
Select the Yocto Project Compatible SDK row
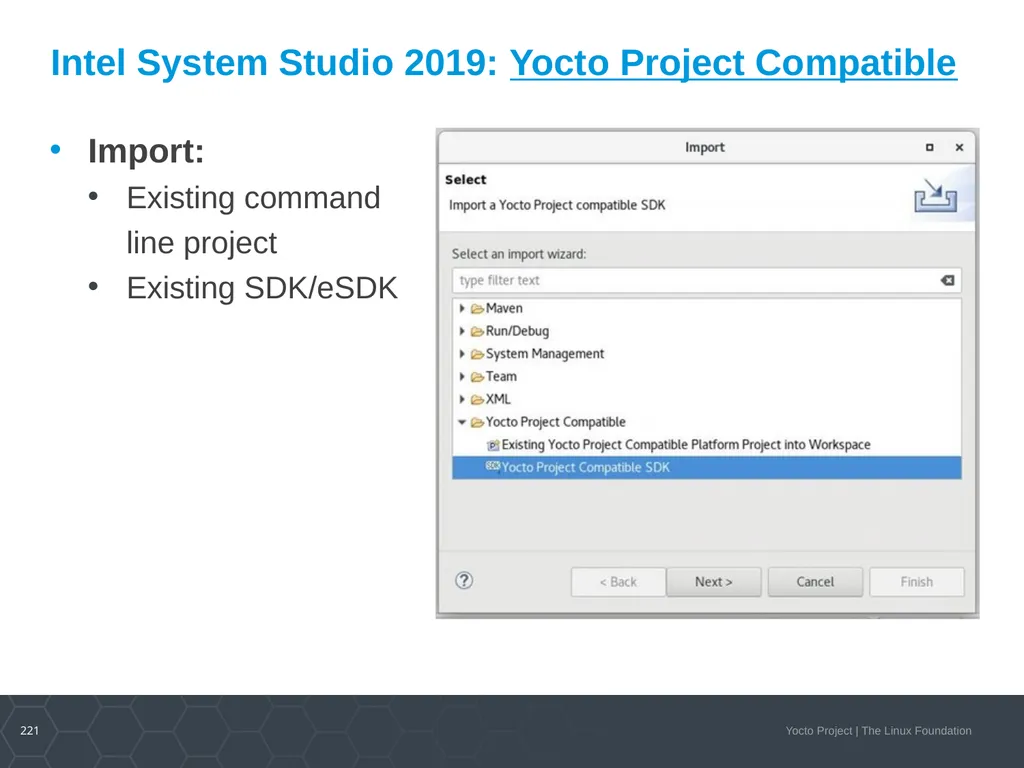pyautogui.click(x=707, y=468)
